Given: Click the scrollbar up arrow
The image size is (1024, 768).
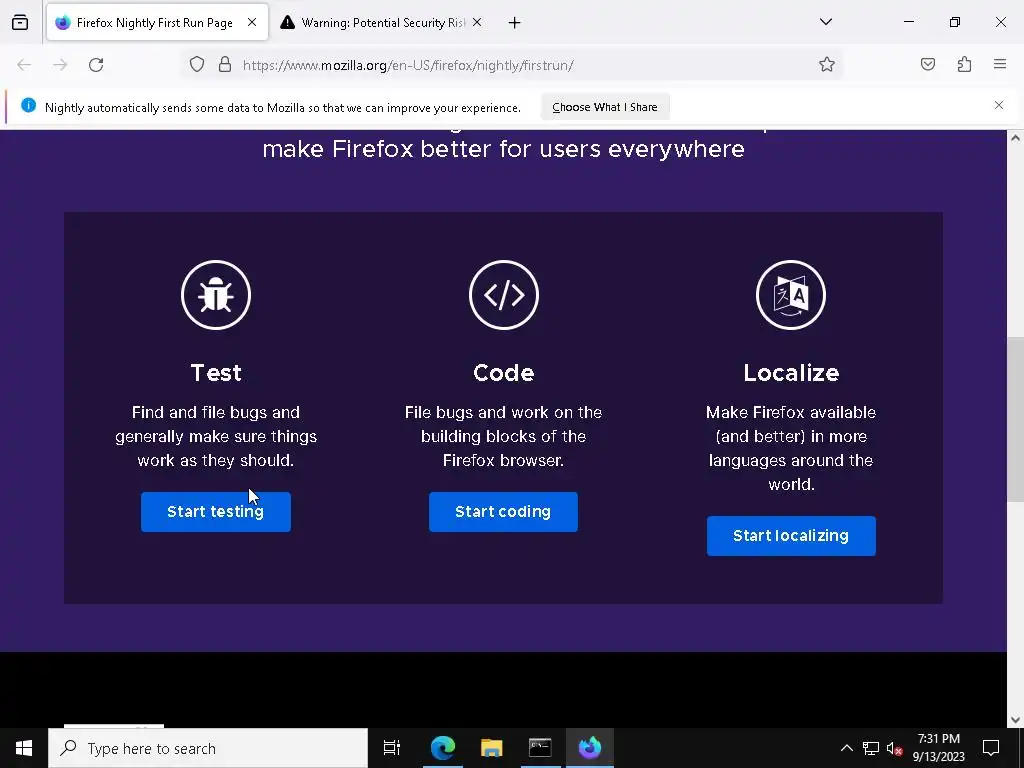Looking at the screenshot, I should [x=1015, y=138].
